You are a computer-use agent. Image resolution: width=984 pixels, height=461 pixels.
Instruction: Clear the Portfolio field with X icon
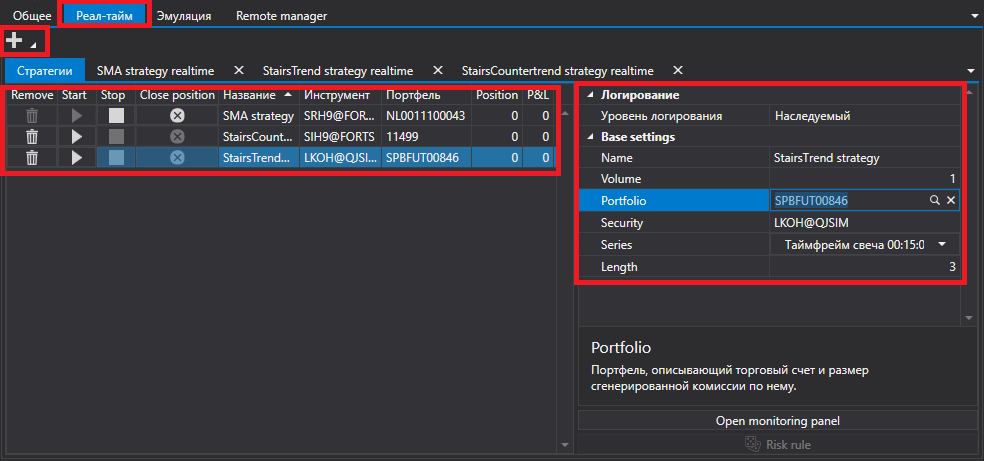coord(951,200)
